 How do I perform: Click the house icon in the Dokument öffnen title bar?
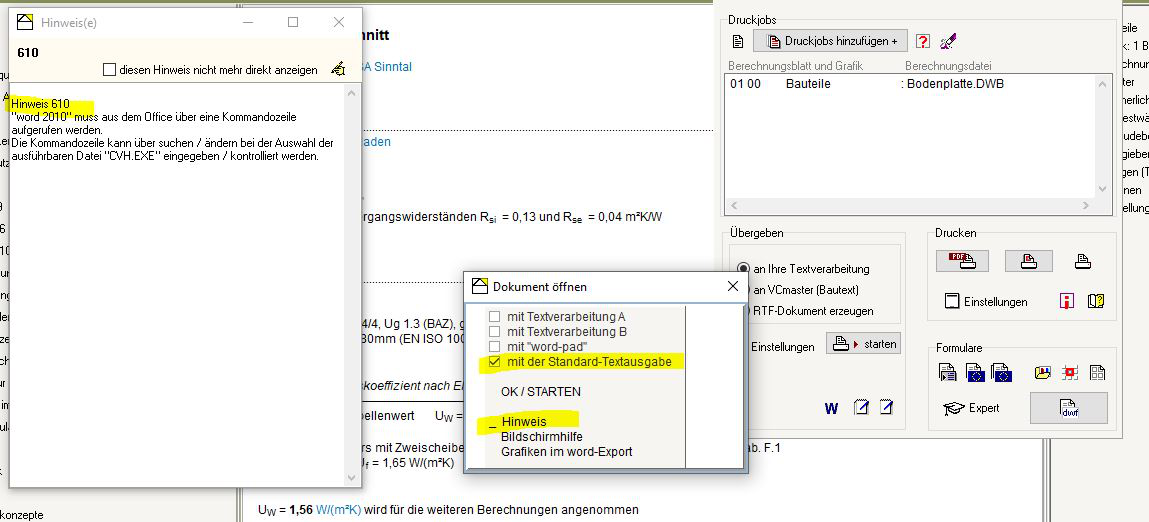[480, 286]
